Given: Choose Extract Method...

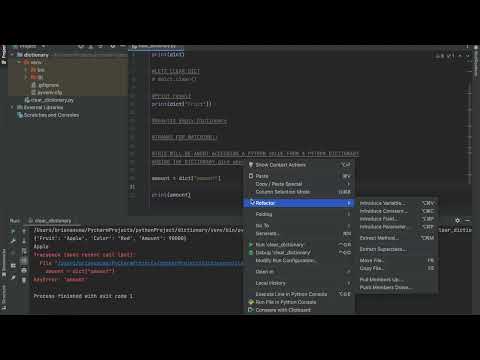Looking at the screenshot, I should point(397,238).
